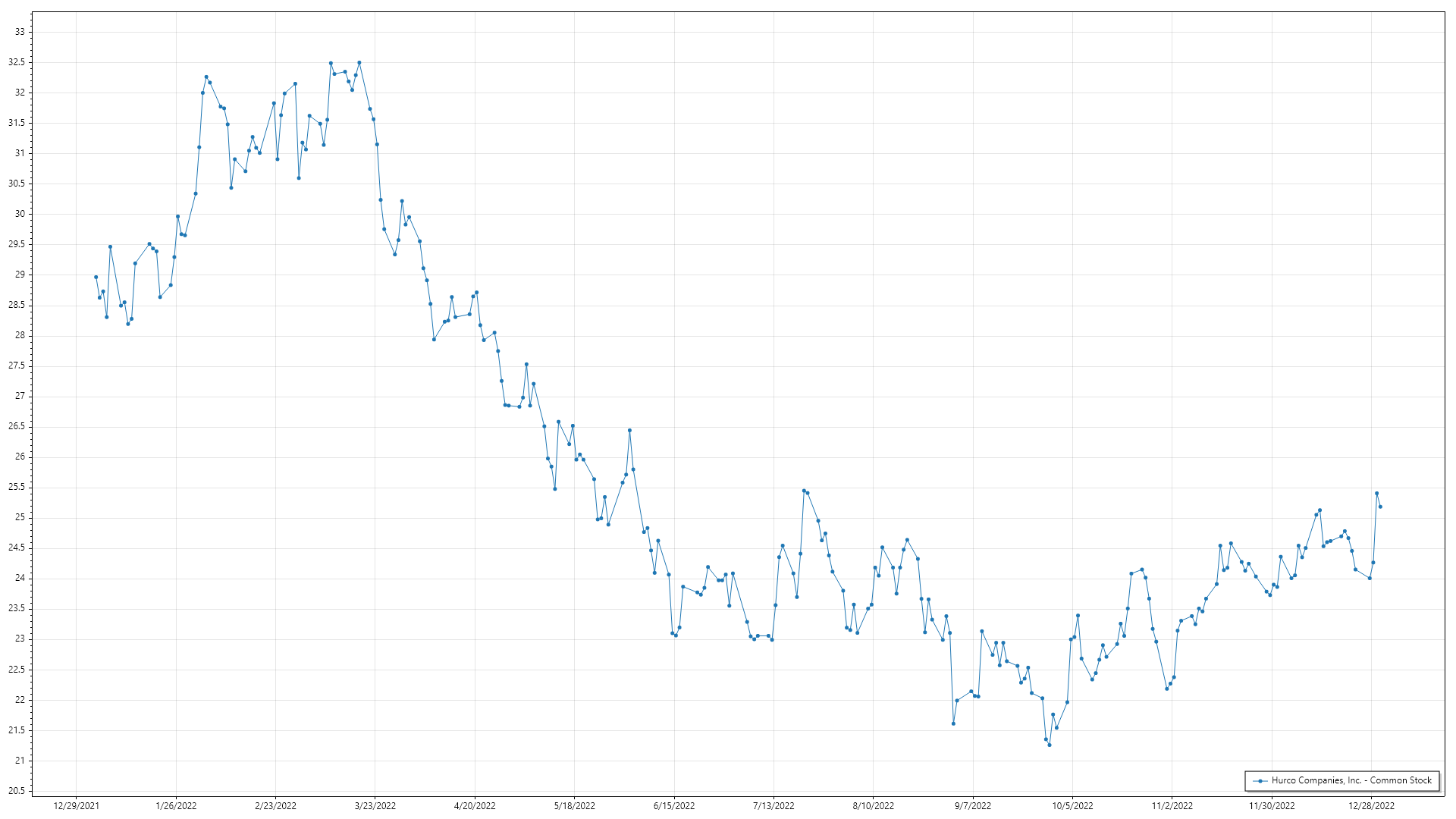Click the 33 value on the y-axis
1456x819 pixels.
(x=20, y=32)
